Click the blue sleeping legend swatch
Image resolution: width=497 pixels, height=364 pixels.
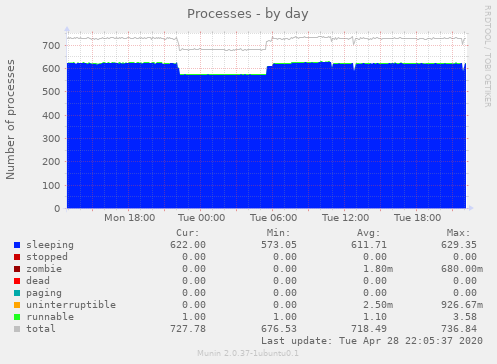coord(17,245)
